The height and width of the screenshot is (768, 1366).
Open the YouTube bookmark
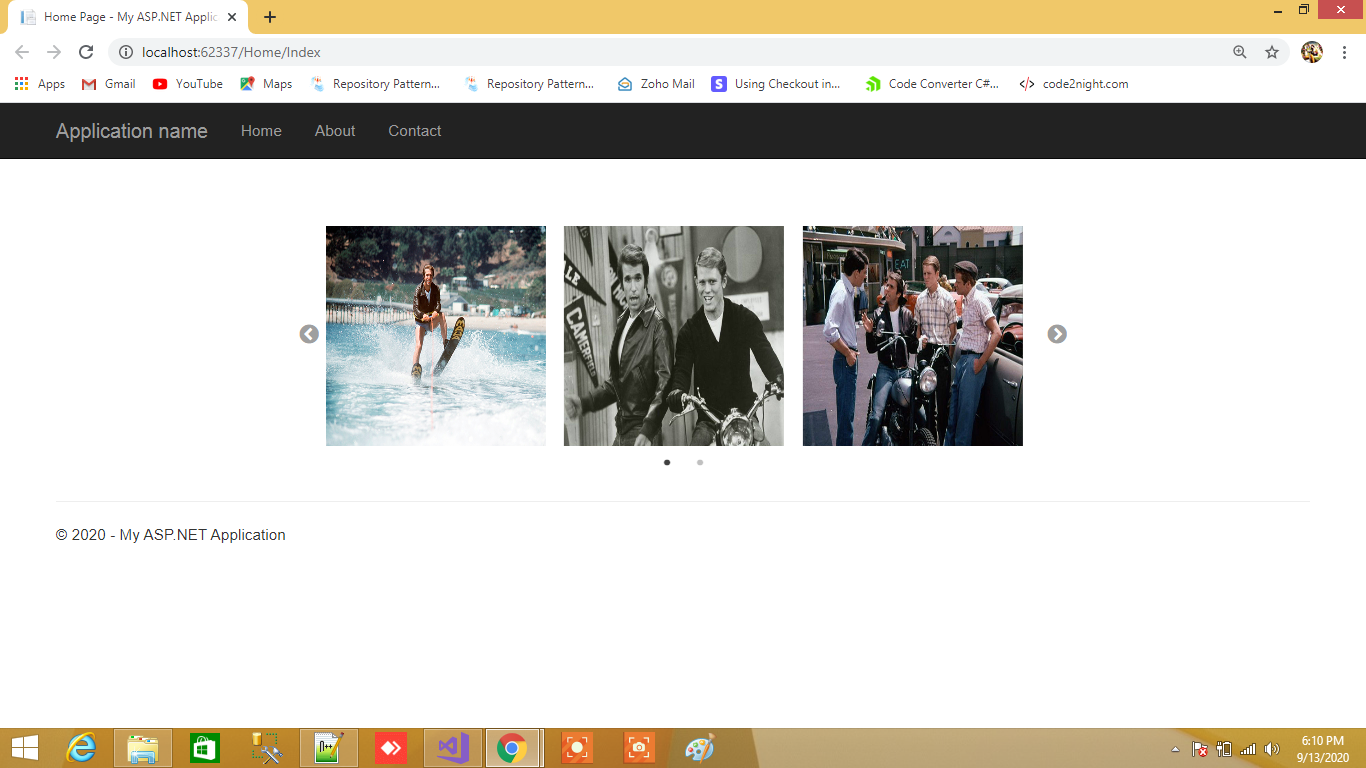[x=188, y=84]
